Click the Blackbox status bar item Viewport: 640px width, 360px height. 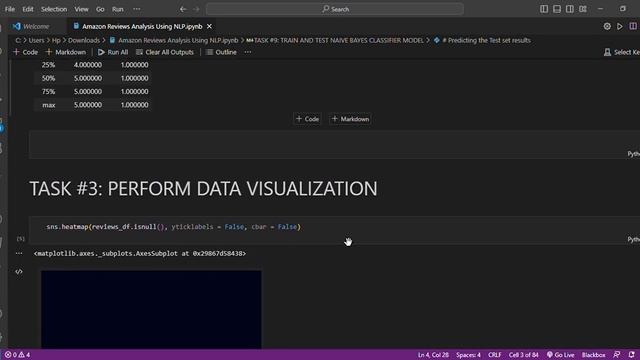593,355
